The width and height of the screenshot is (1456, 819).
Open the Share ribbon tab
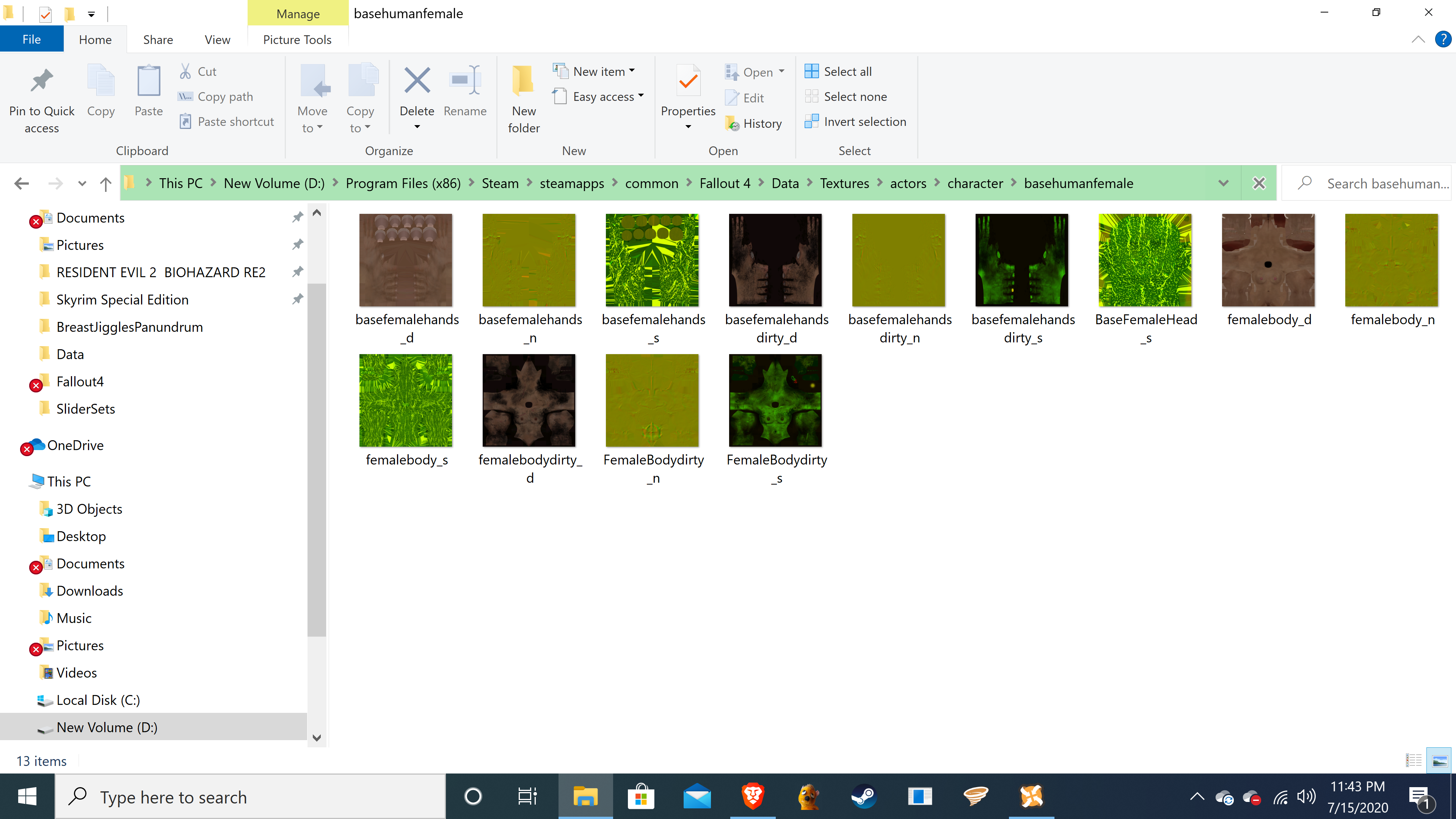tap(158, 39)
